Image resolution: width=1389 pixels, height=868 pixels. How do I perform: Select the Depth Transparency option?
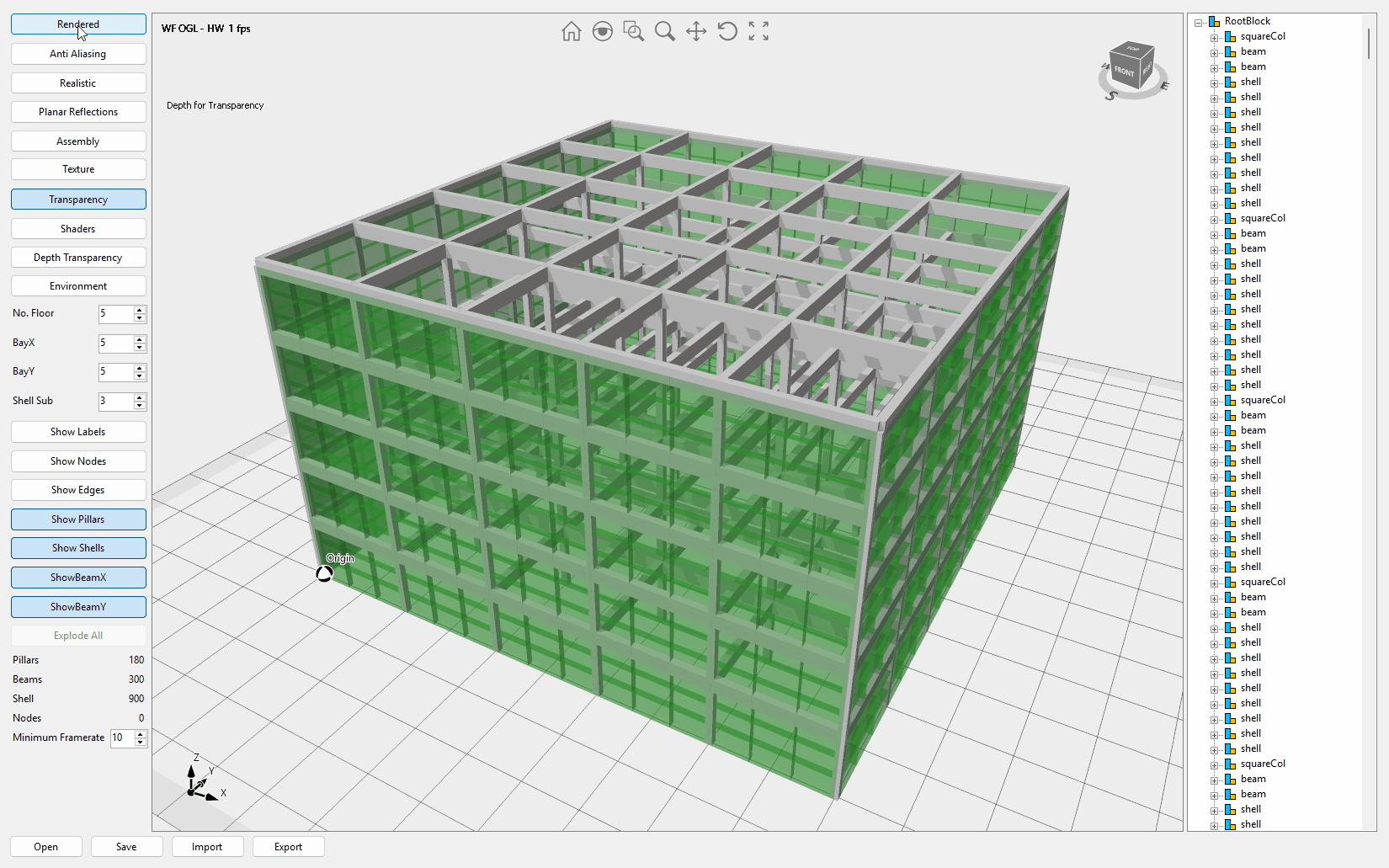coord(78,258)
